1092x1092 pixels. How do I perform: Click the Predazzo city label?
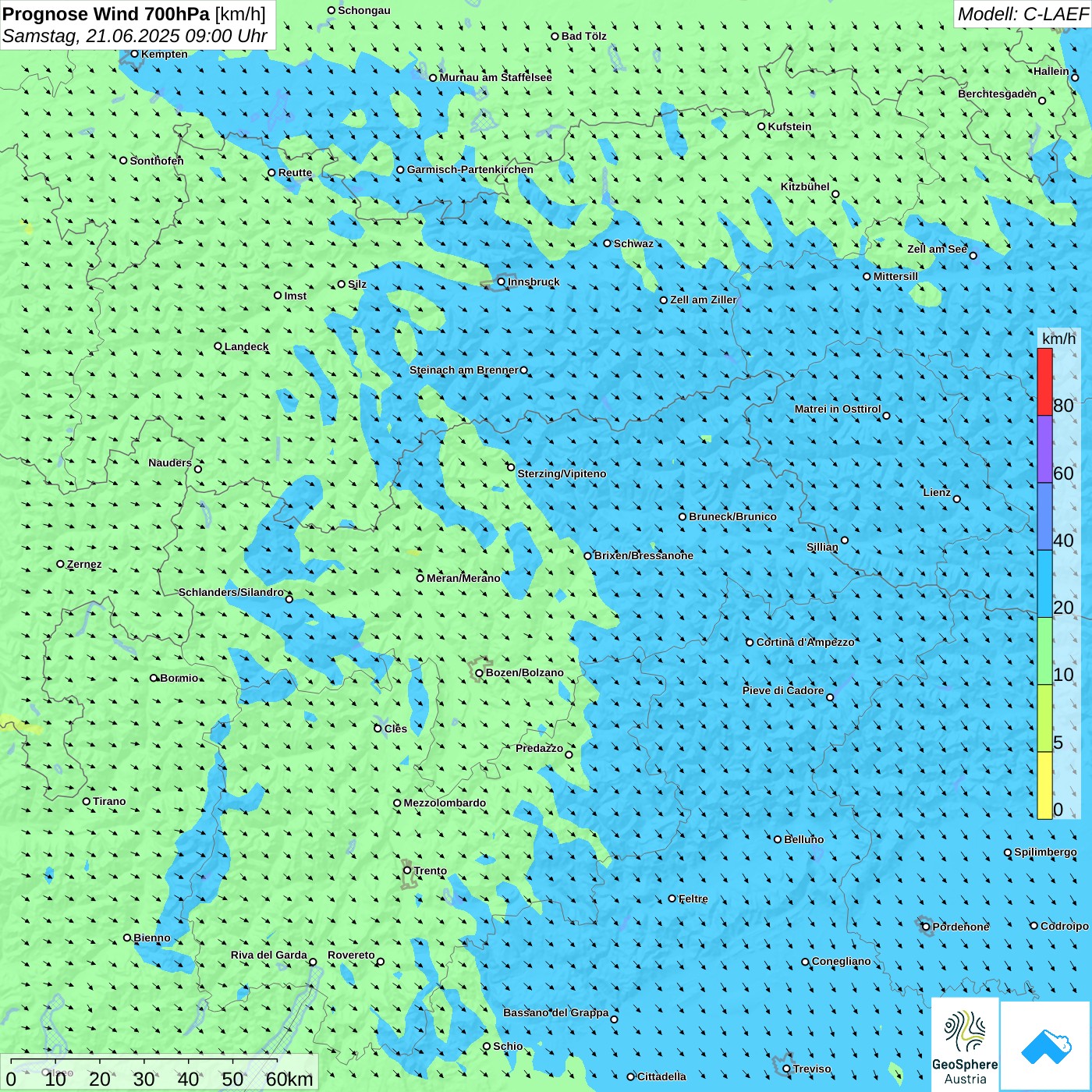tap(539, 748)
